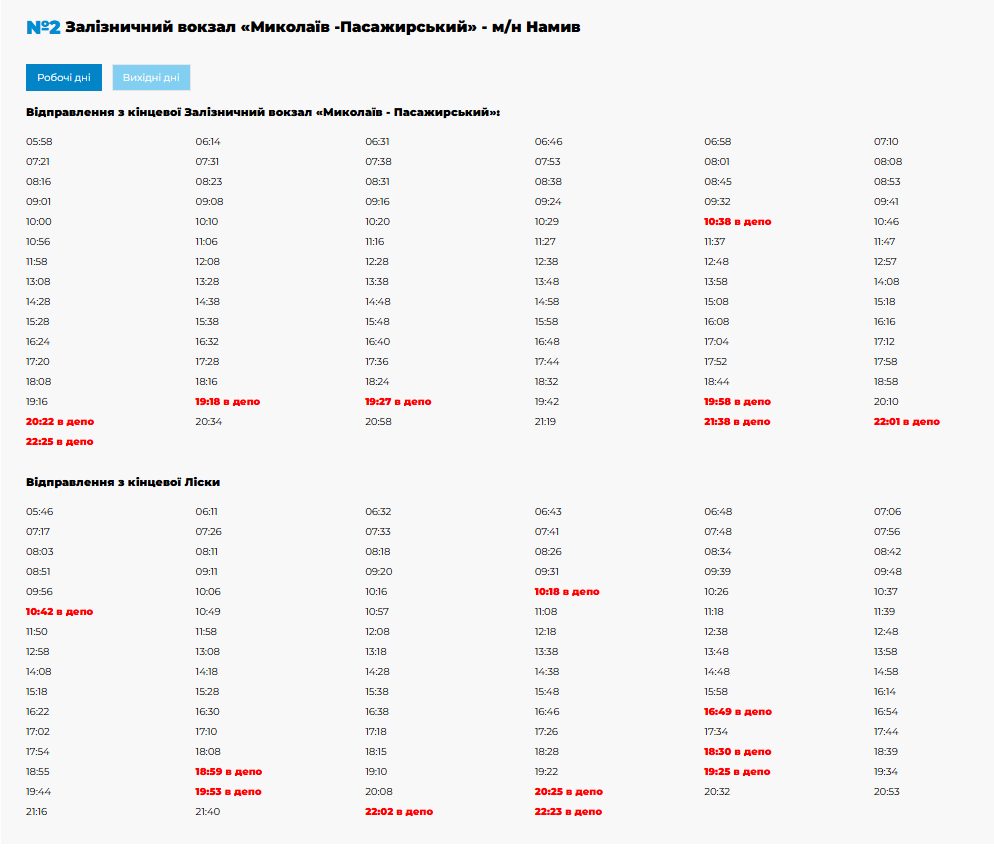Select the 05:46 departure from Ліски
The image size is (994, 849).
[39, 512]
